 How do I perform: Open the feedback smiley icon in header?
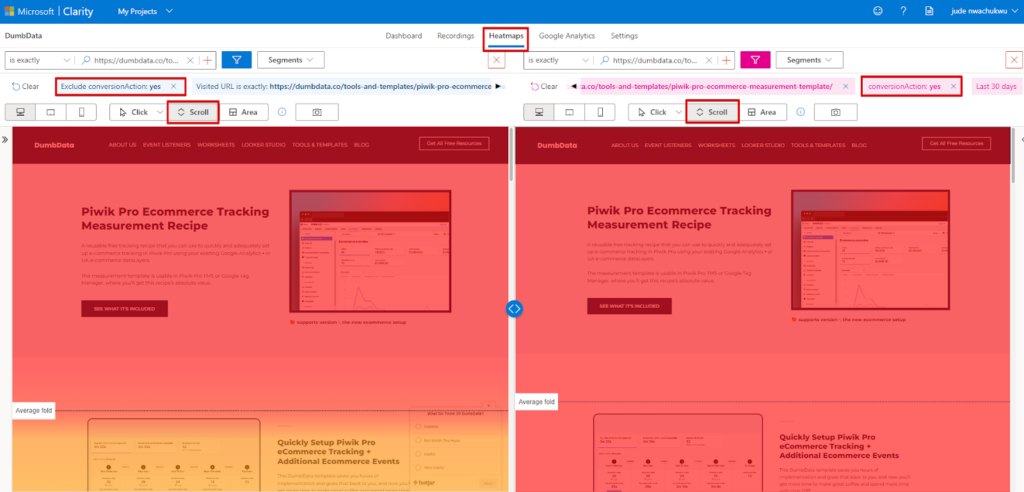click(877, 11)
